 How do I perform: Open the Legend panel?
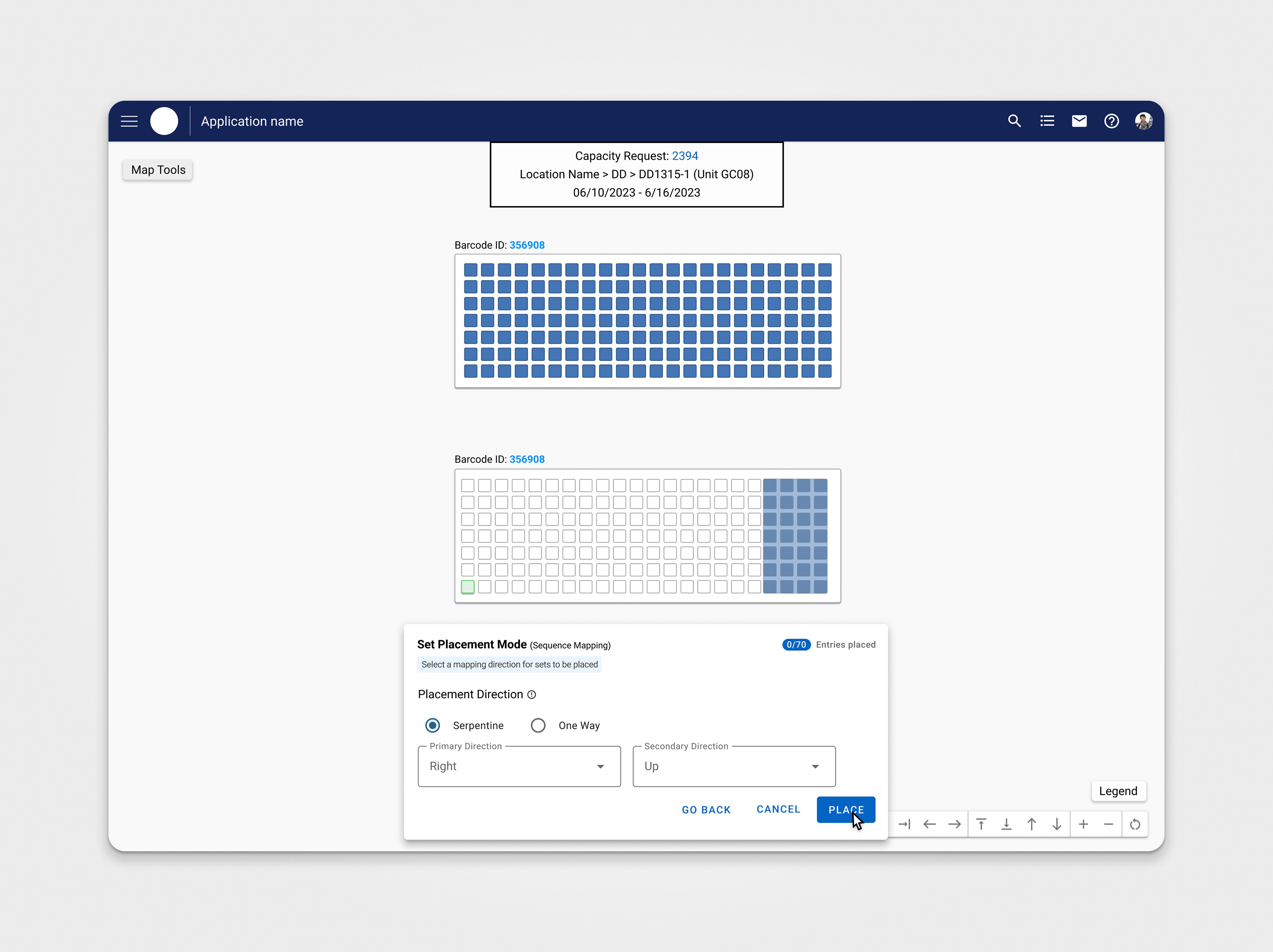pos(1118,791)
